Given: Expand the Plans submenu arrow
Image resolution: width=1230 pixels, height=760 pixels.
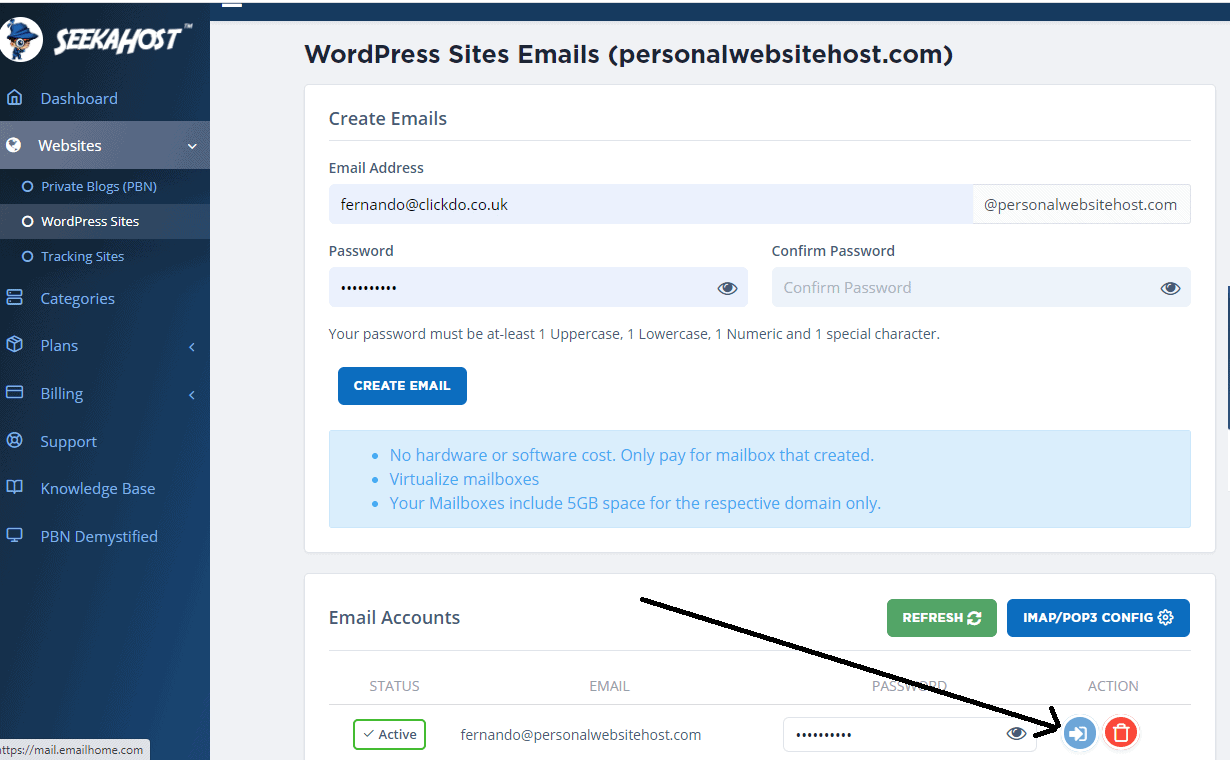Looking at the screenshot, I should pos(192,346).
